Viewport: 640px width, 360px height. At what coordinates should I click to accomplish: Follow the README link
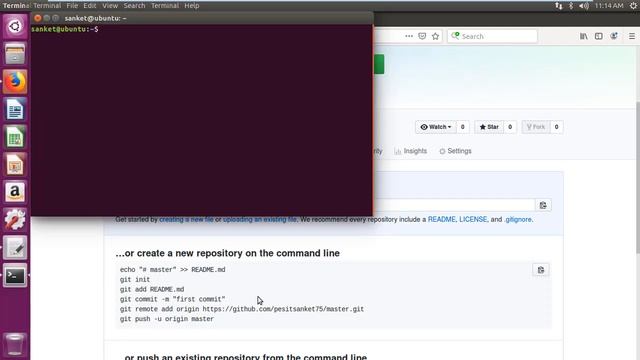pos(441,220)
